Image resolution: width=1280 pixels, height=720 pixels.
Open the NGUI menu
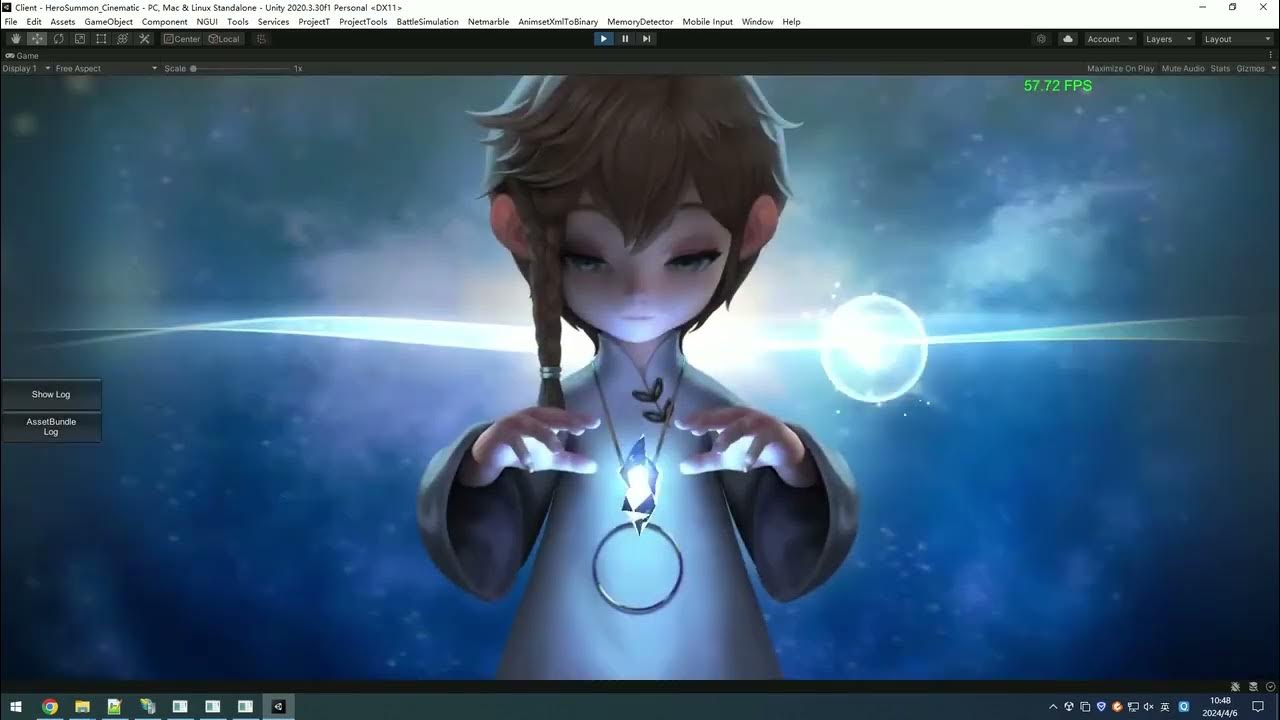coord(207,22)
